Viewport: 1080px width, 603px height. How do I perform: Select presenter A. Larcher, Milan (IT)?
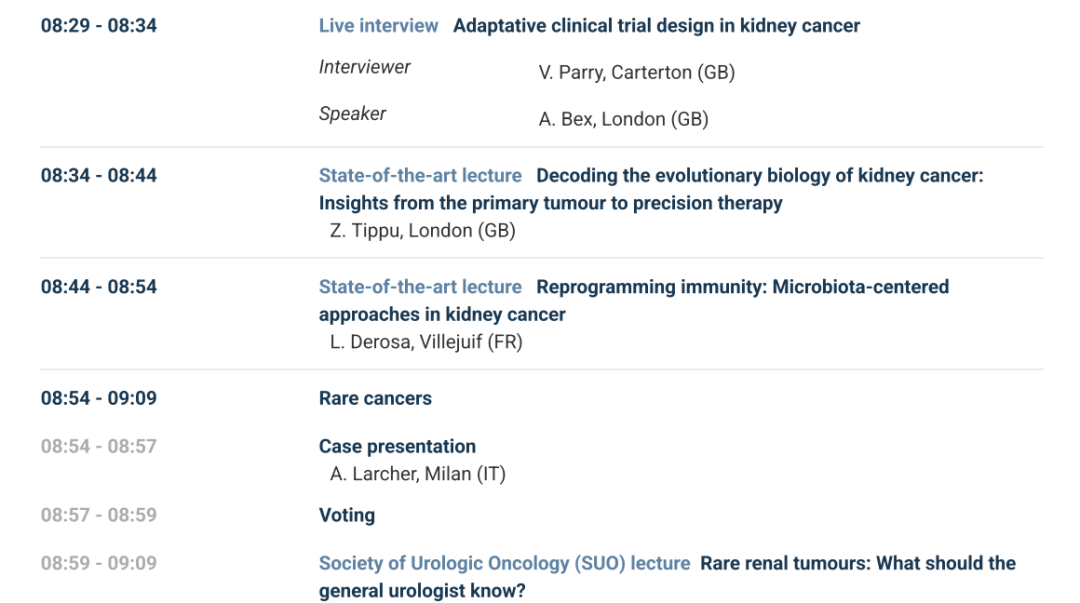pos(418,474)
